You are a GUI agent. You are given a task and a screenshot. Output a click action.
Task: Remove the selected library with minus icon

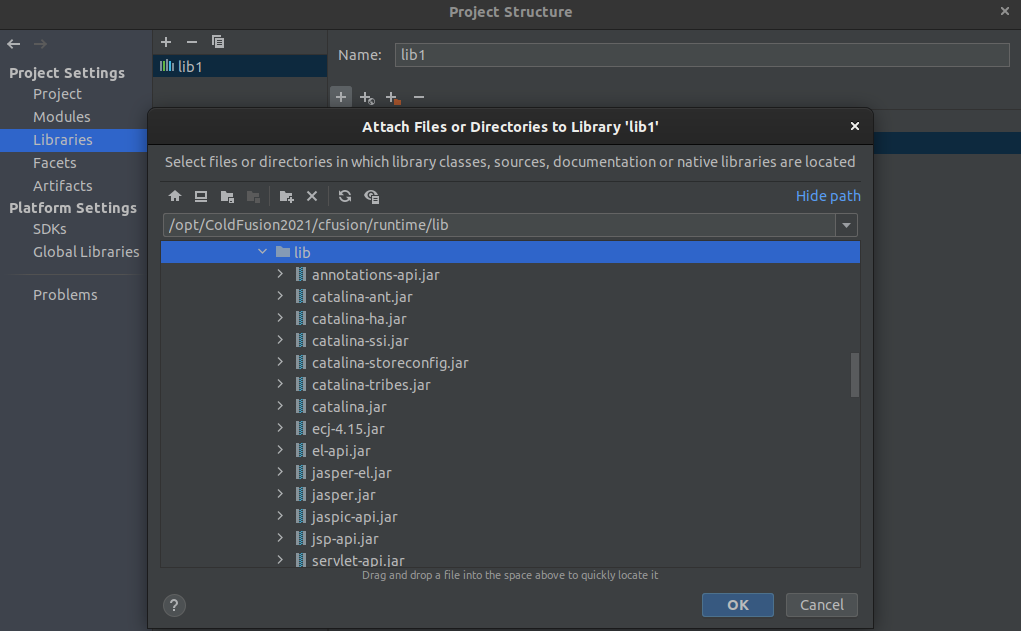tap(191, 42)
